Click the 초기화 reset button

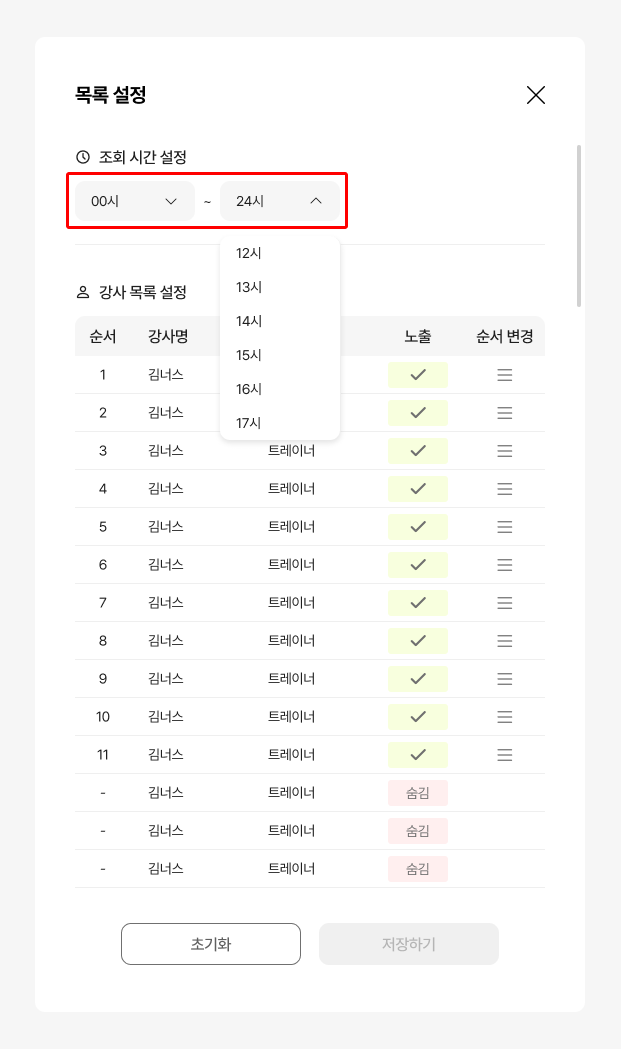pyautogui.click(x=211, y=944)
